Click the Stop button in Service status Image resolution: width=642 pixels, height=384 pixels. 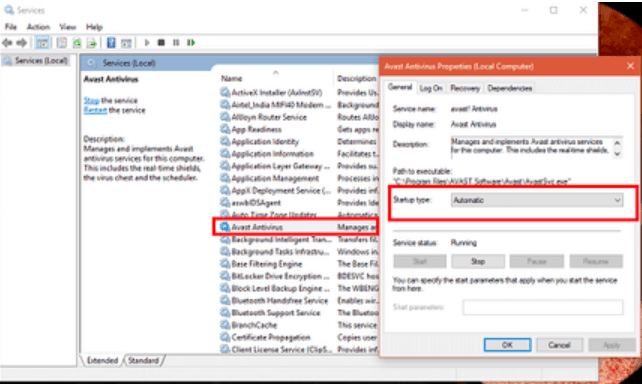coord(478,261)
